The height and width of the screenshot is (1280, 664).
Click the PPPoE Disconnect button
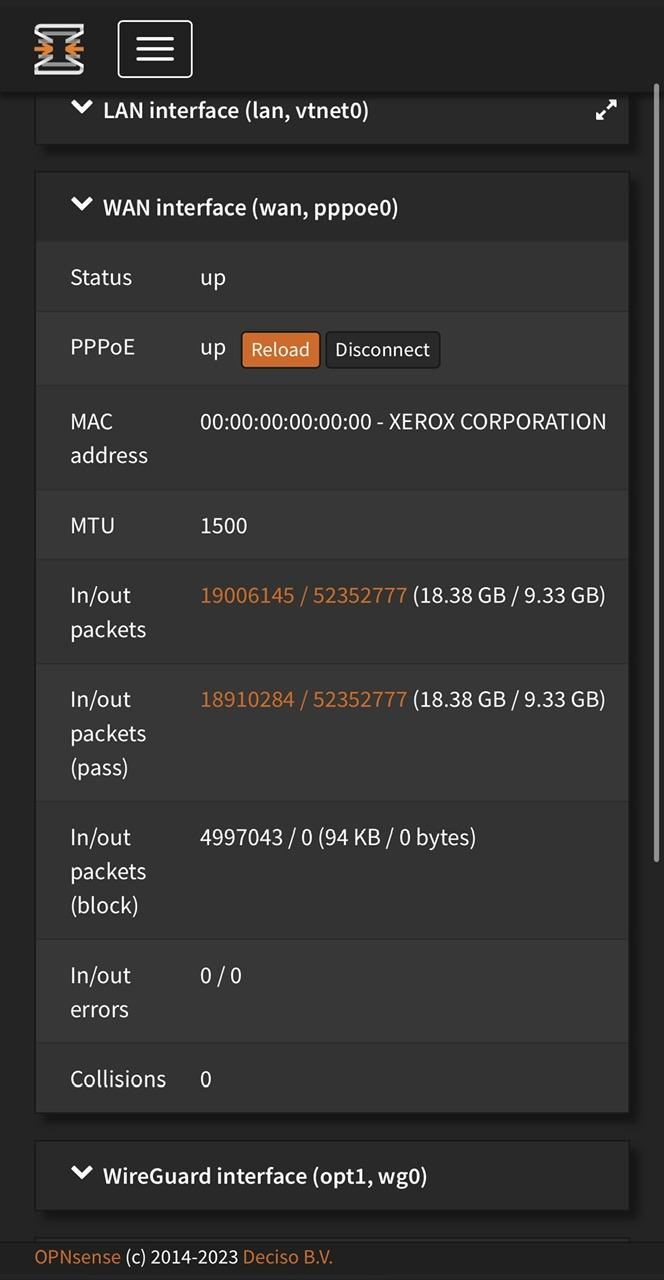(x=382, y=350)
